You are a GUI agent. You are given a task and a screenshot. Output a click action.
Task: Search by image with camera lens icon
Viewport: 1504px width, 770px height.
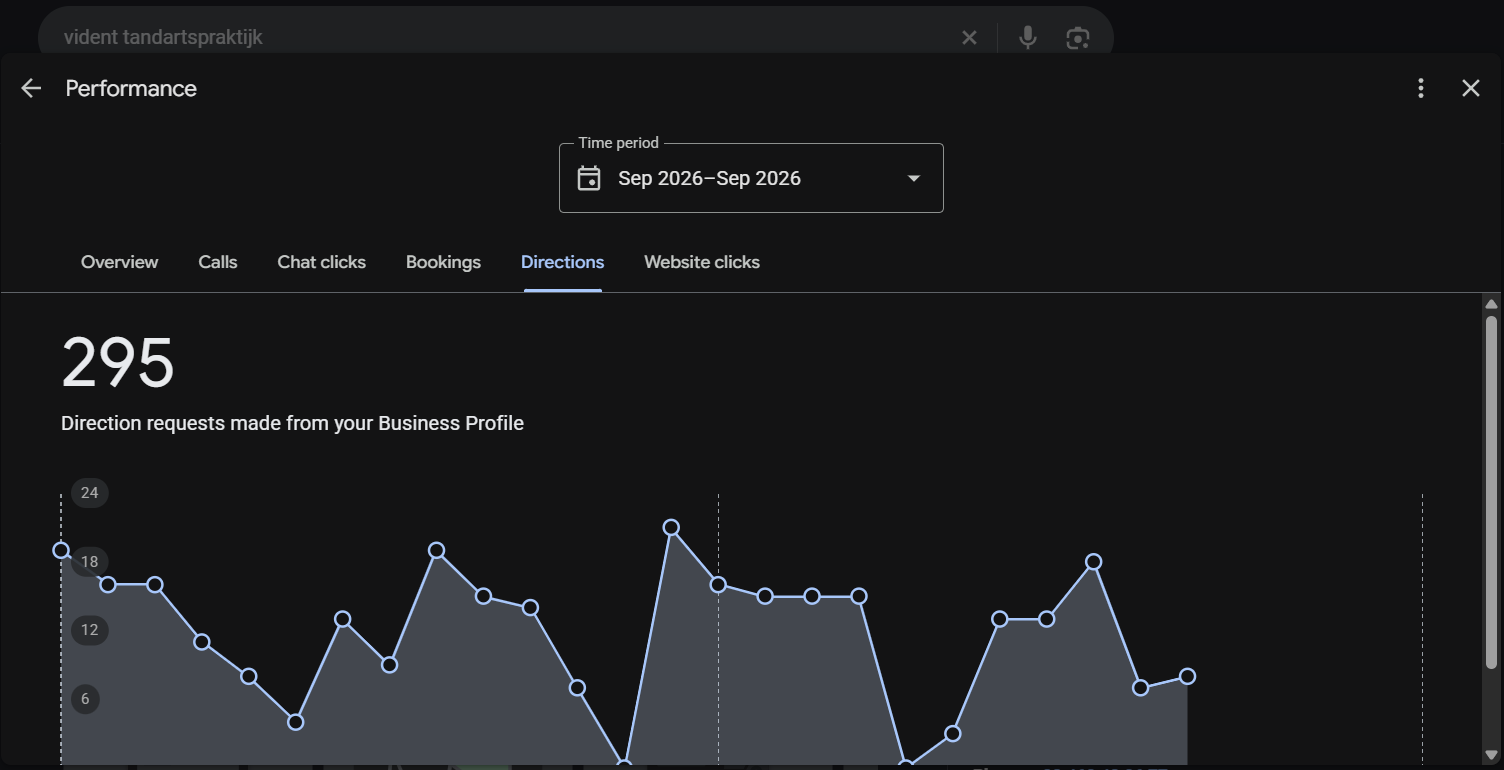[1077, 38]
